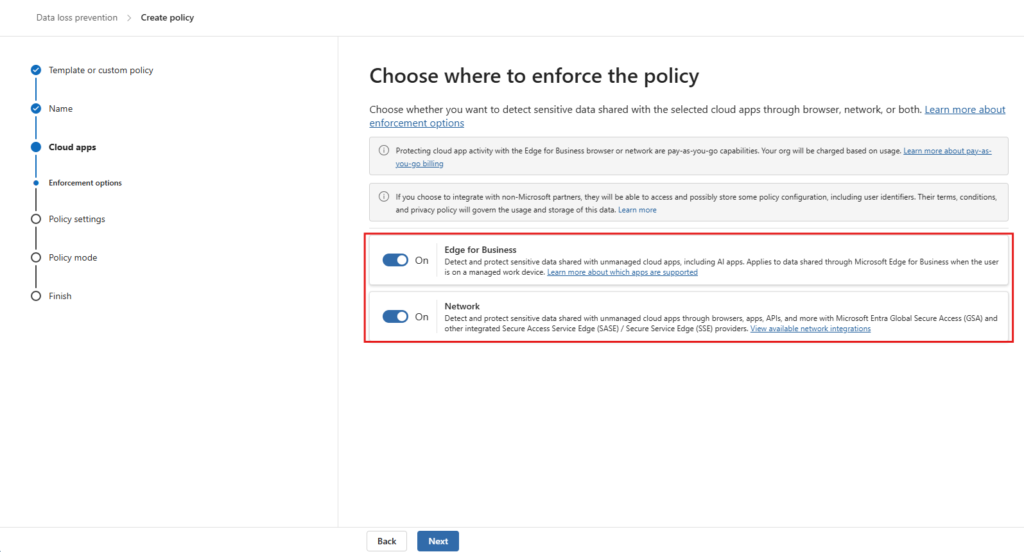Open View available network integrations link
1024x552 pixels.
click(x=810, y=329)
